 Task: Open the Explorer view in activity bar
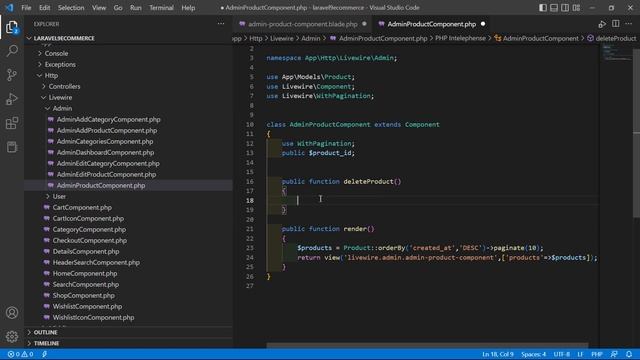coord(12,27)
